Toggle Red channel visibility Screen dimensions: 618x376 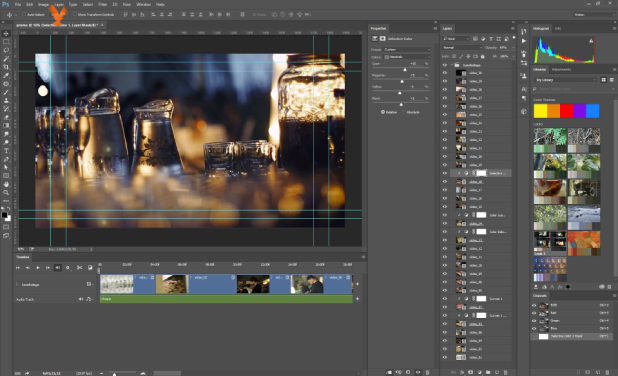[x=534, y=313]
